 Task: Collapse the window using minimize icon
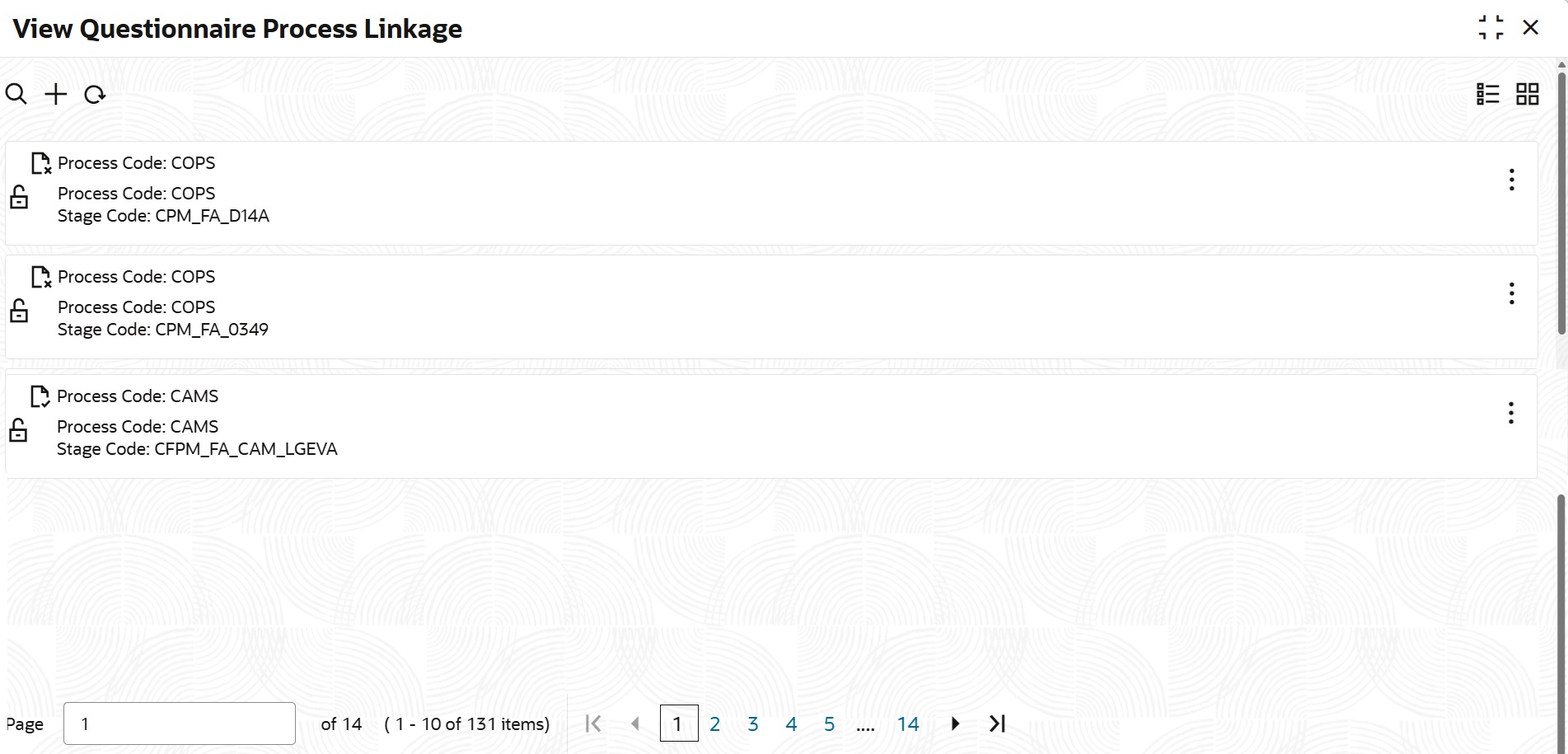click(1491, 27)
